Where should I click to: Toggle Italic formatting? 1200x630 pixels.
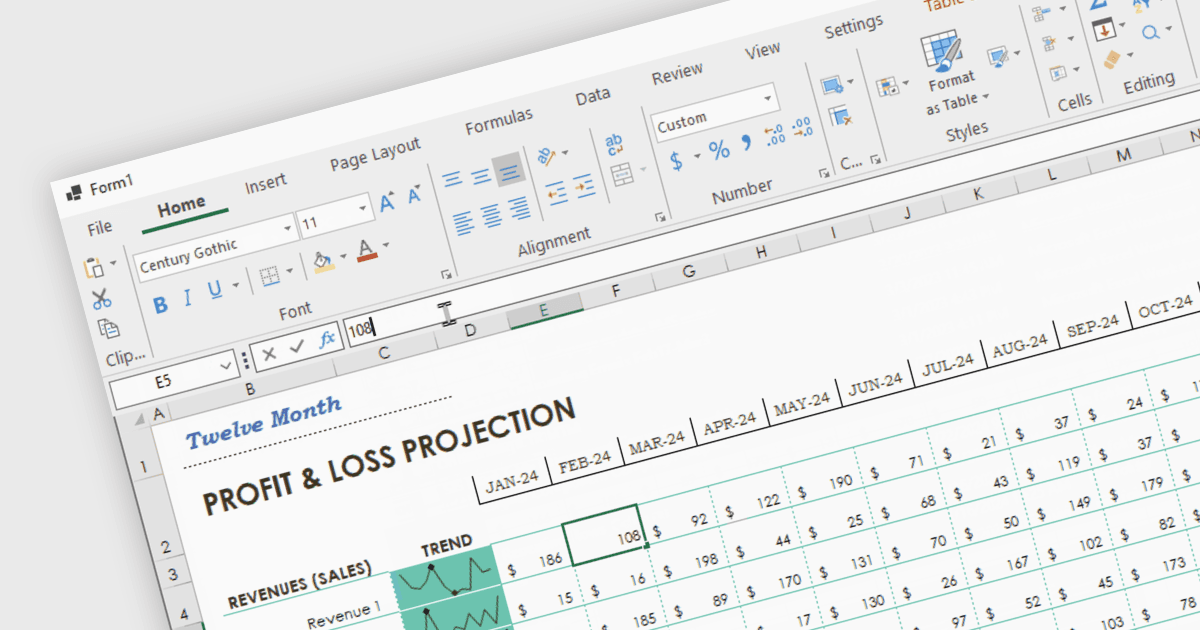(x=186, y=299)
